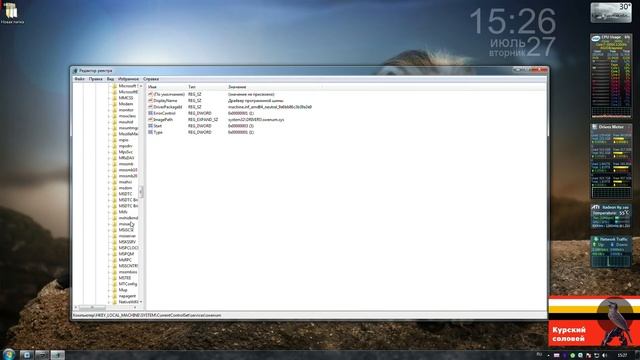Select the mountmgr key in tree
640x360 pixels.
[x=128, y=128]
